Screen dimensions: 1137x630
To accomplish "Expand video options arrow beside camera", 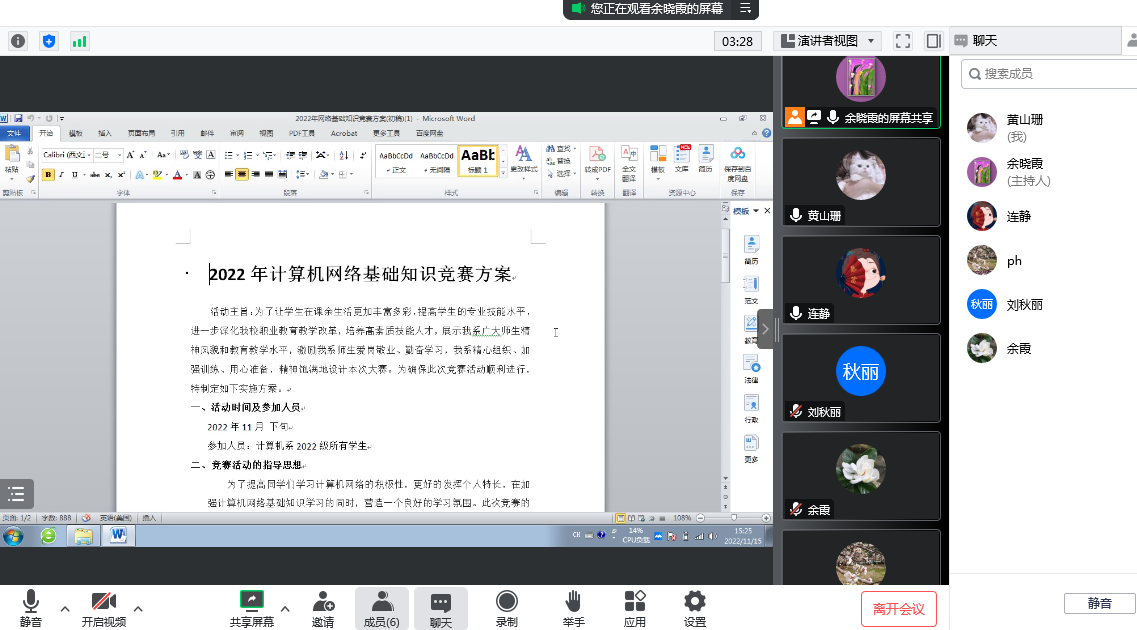I will [138, 608].
